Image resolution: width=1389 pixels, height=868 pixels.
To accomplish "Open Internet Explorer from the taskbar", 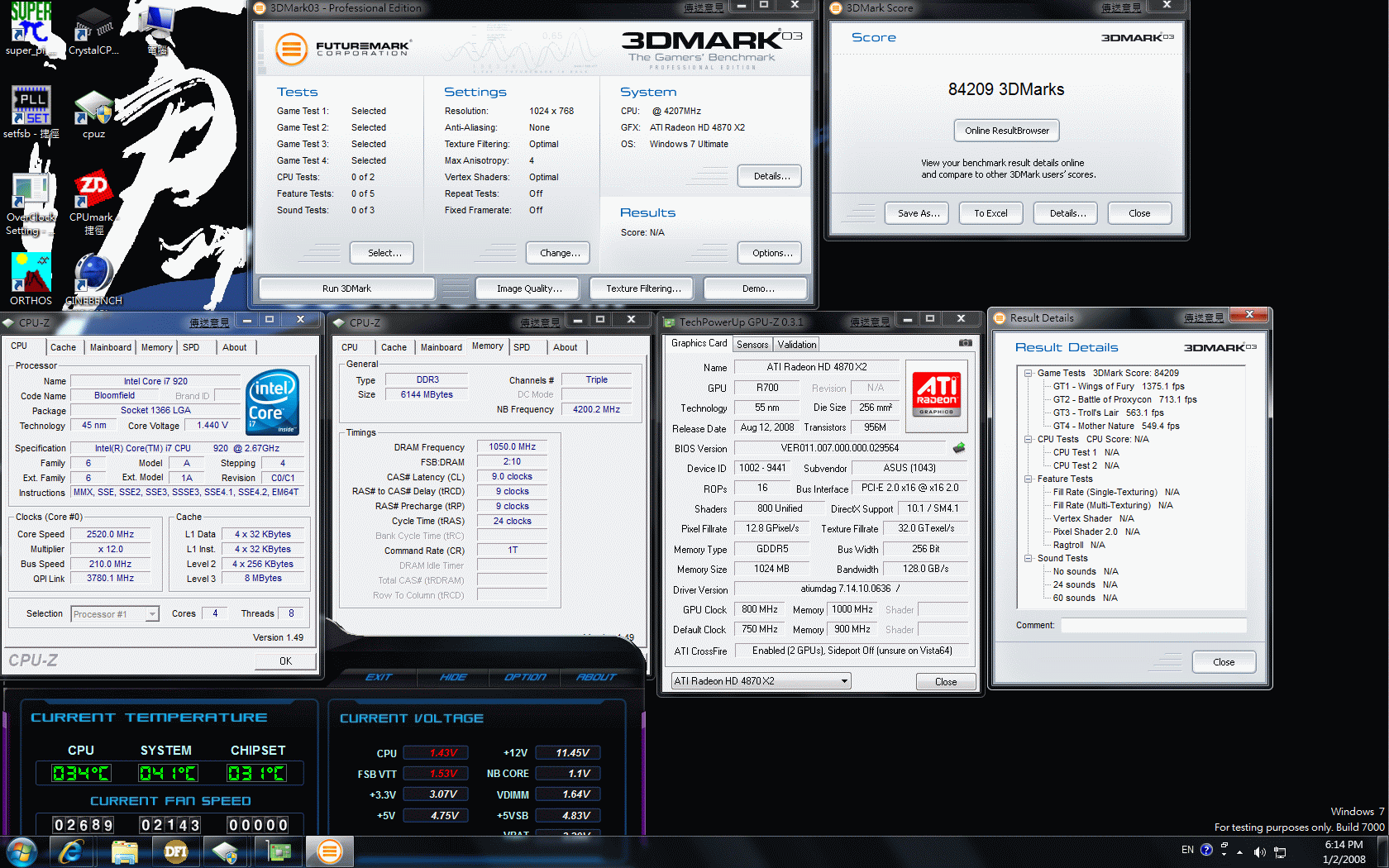I will [71, 851].
